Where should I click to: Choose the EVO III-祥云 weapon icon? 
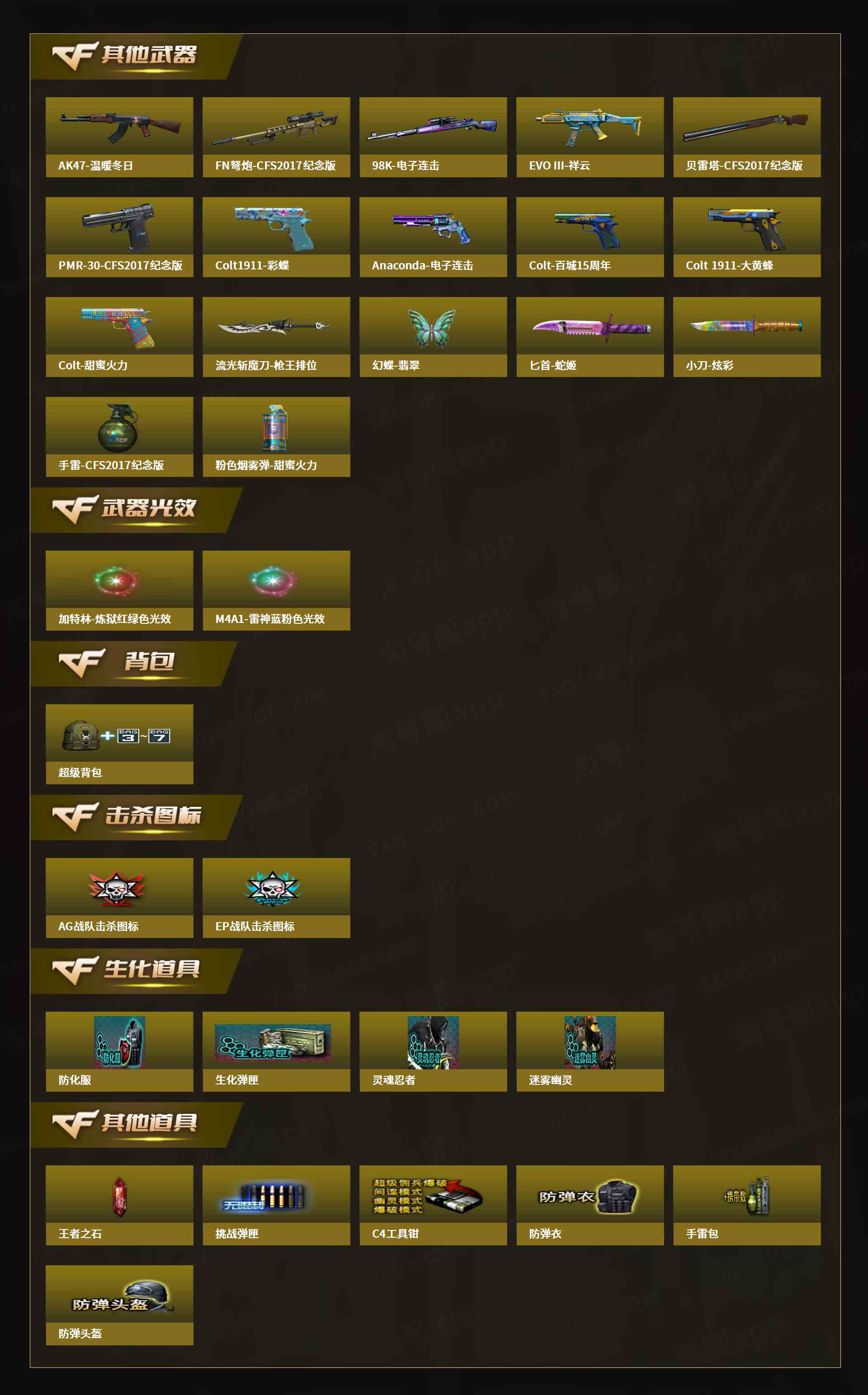tap(590, 127)
